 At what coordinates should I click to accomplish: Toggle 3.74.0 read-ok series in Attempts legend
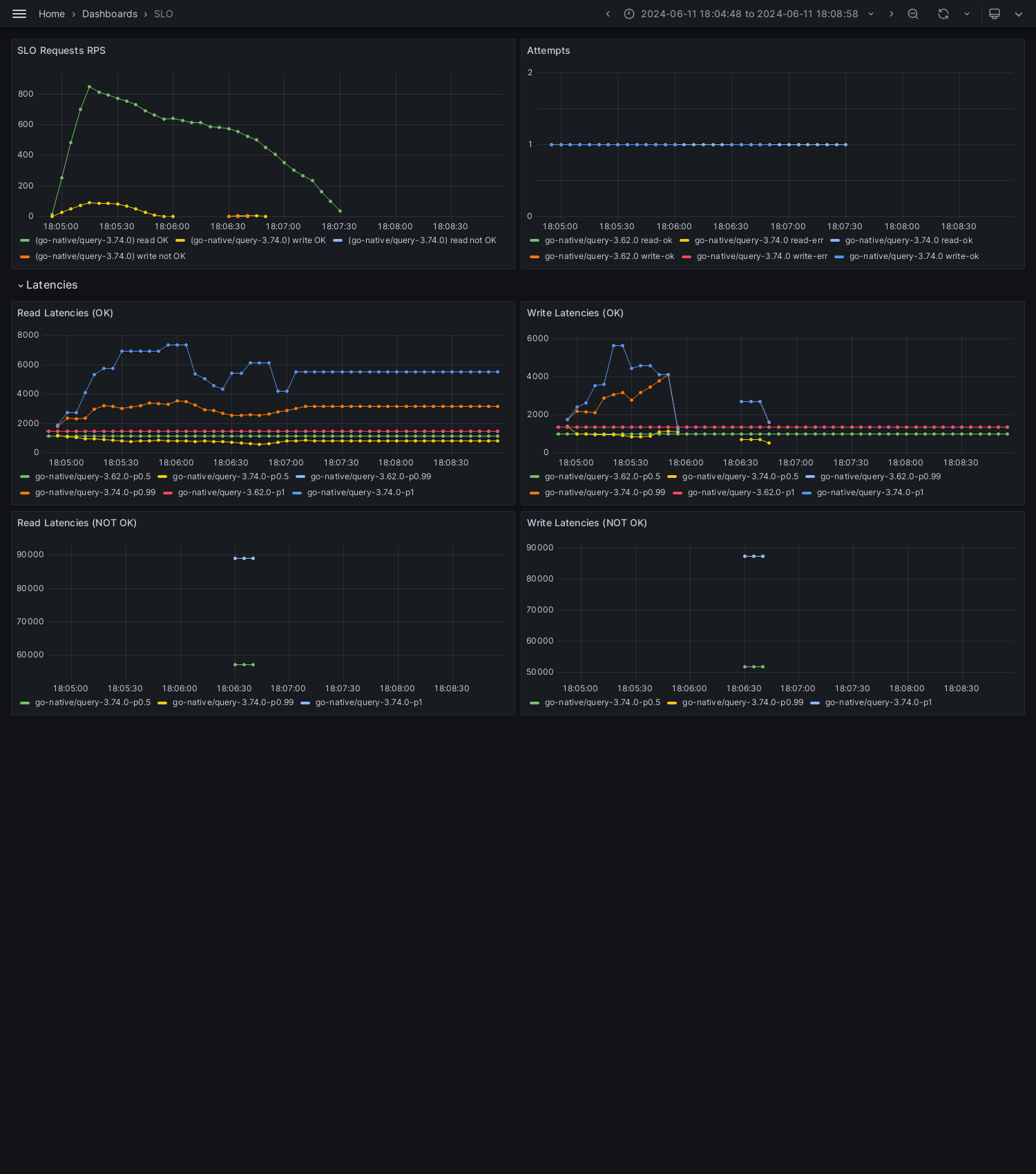909,240
